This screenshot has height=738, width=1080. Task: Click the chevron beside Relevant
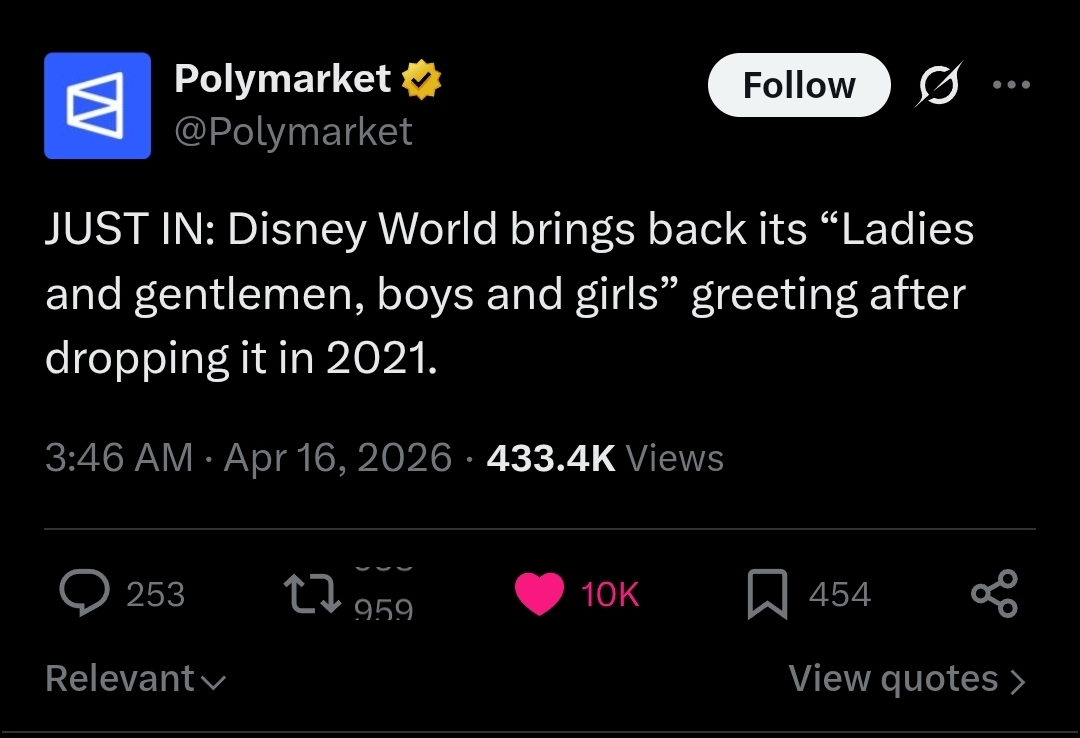tap(214, 683)
